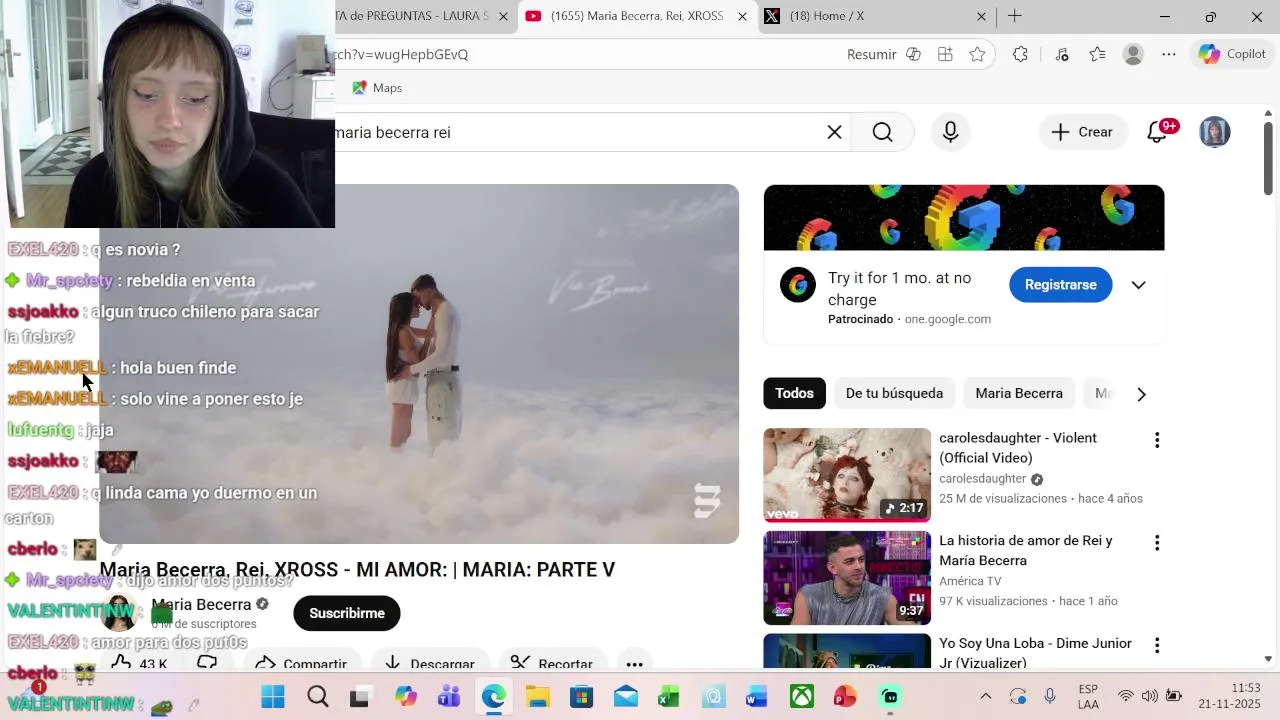Open File Explorer from taskbar
This screenshot has width=1280, height=720.
[537, 696]
